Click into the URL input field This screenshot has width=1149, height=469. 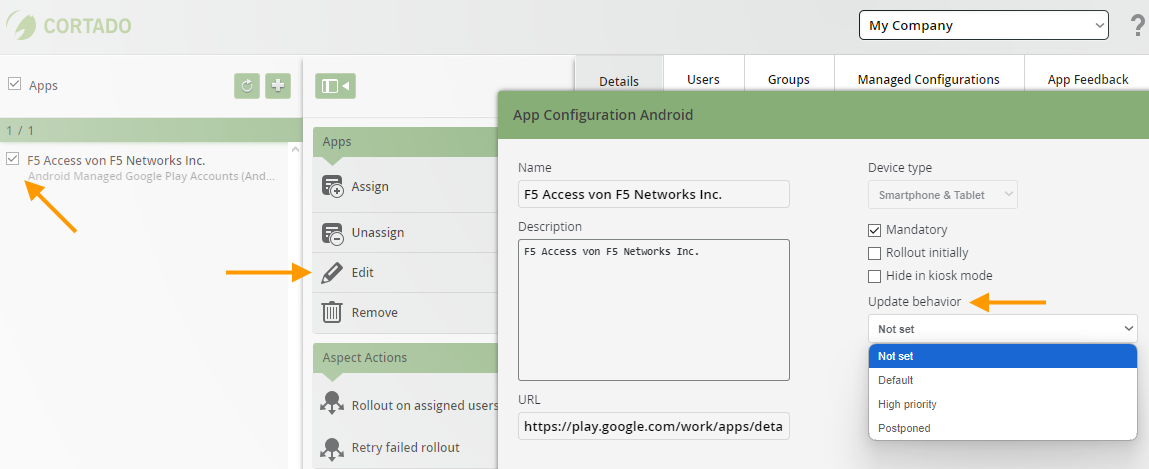click(x=654, y=426)
